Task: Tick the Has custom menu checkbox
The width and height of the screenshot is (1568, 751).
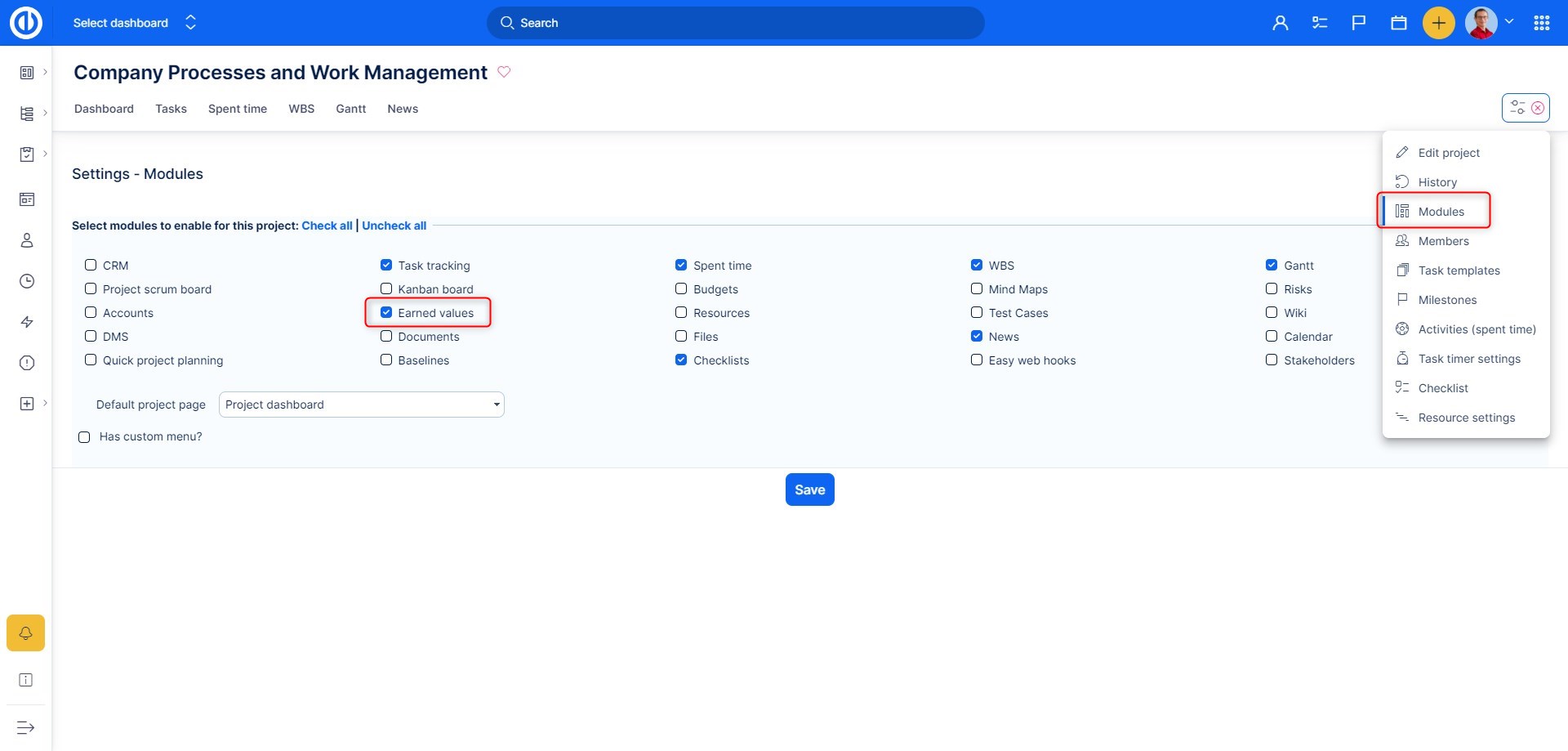Action: [84, 437]
